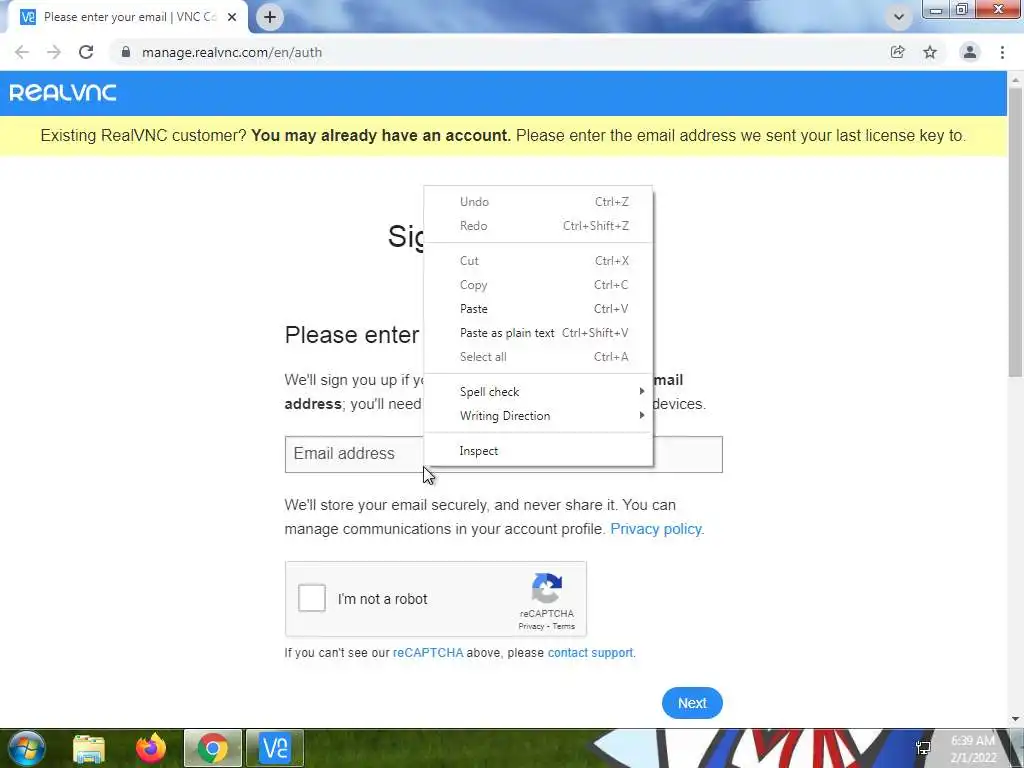Click the RealVNC logo in header

63,93
